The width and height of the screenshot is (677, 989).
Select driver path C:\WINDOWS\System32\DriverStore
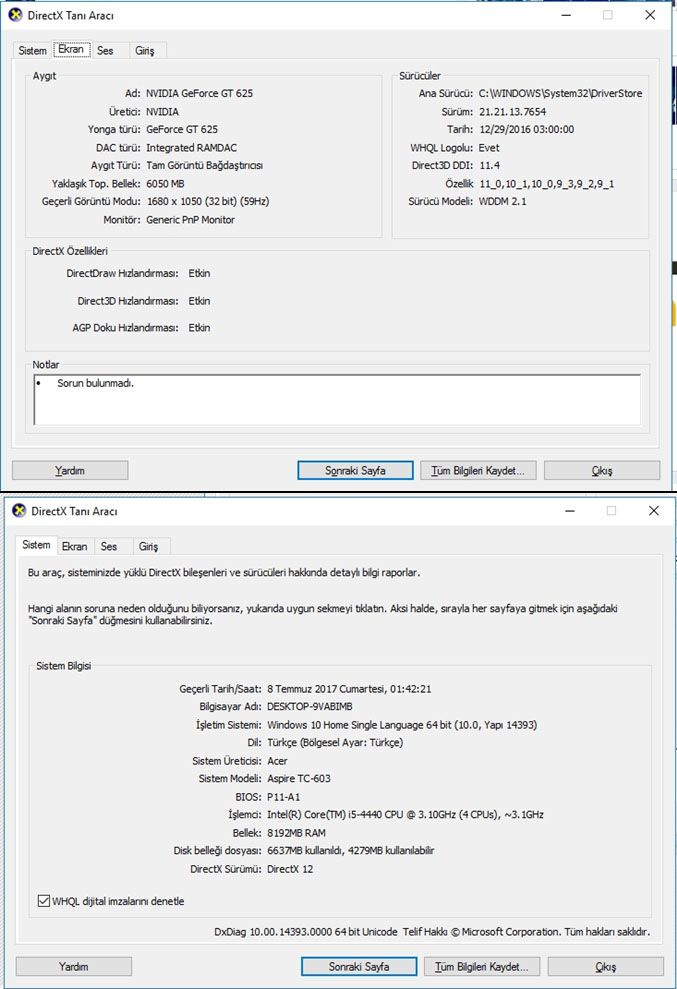[x=560, y=93]
